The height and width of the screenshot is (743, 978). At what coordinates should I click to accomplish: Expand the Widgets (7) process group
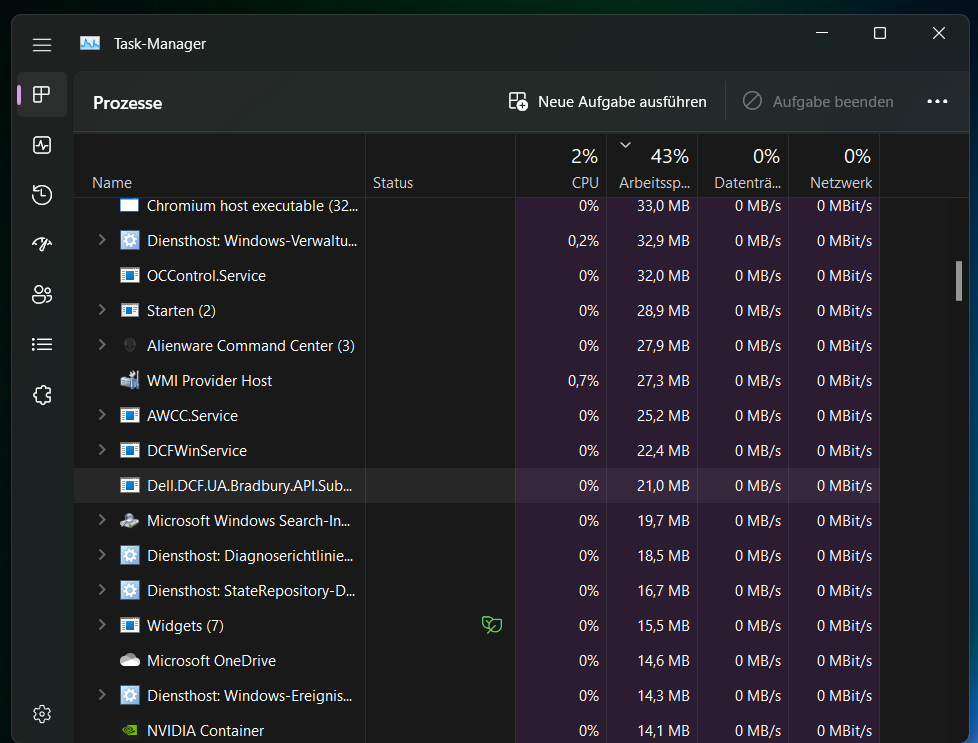click(x=102, y=624)
